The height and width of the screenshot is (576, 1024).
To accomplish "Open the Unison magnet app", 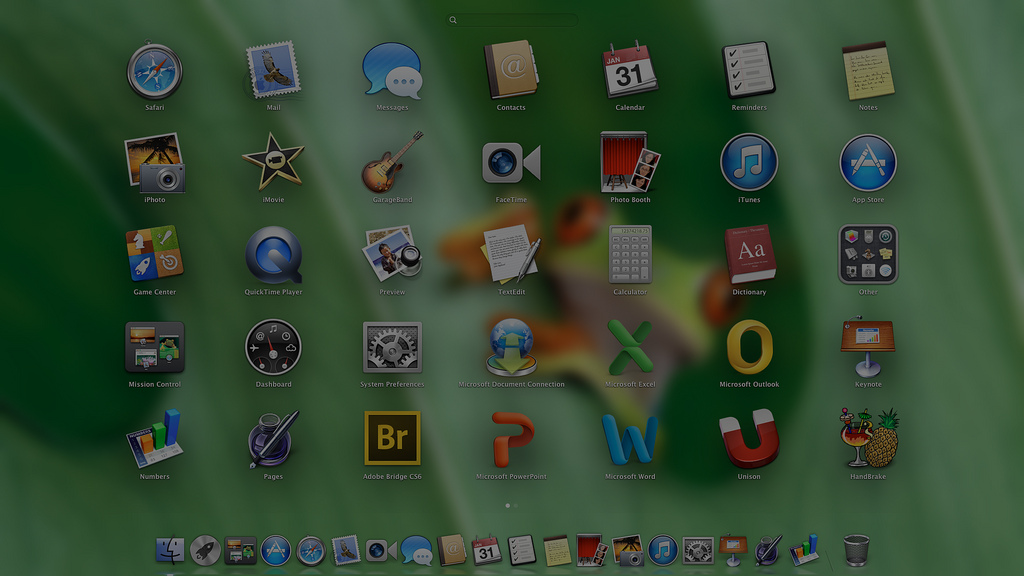I will (x=749, y=439).
